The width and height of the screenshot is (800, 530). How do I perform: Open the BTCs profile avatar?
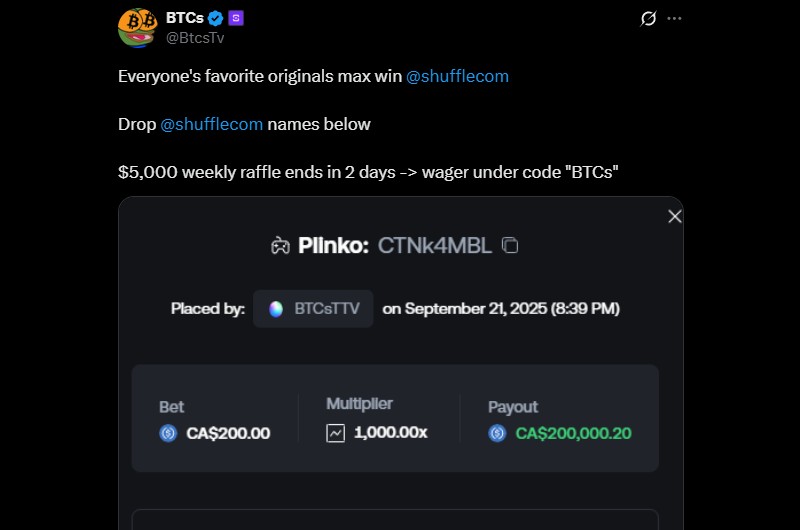click(137, 28)
